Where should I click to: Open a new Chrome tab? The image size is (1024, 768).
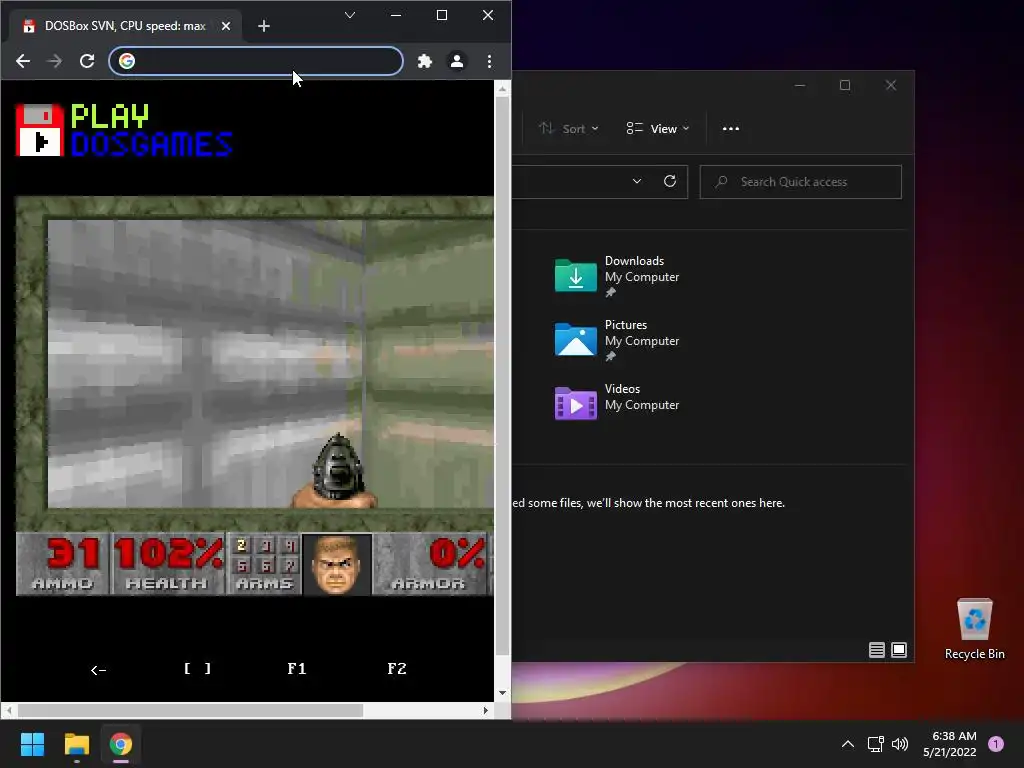(x=264, y=26)
